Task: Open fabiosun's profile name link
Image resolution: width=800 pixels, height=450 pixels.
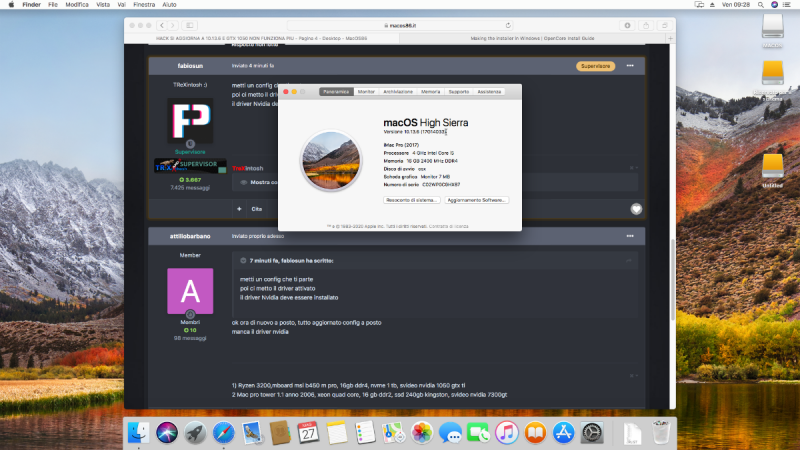Action: click(x=190, y=66)
